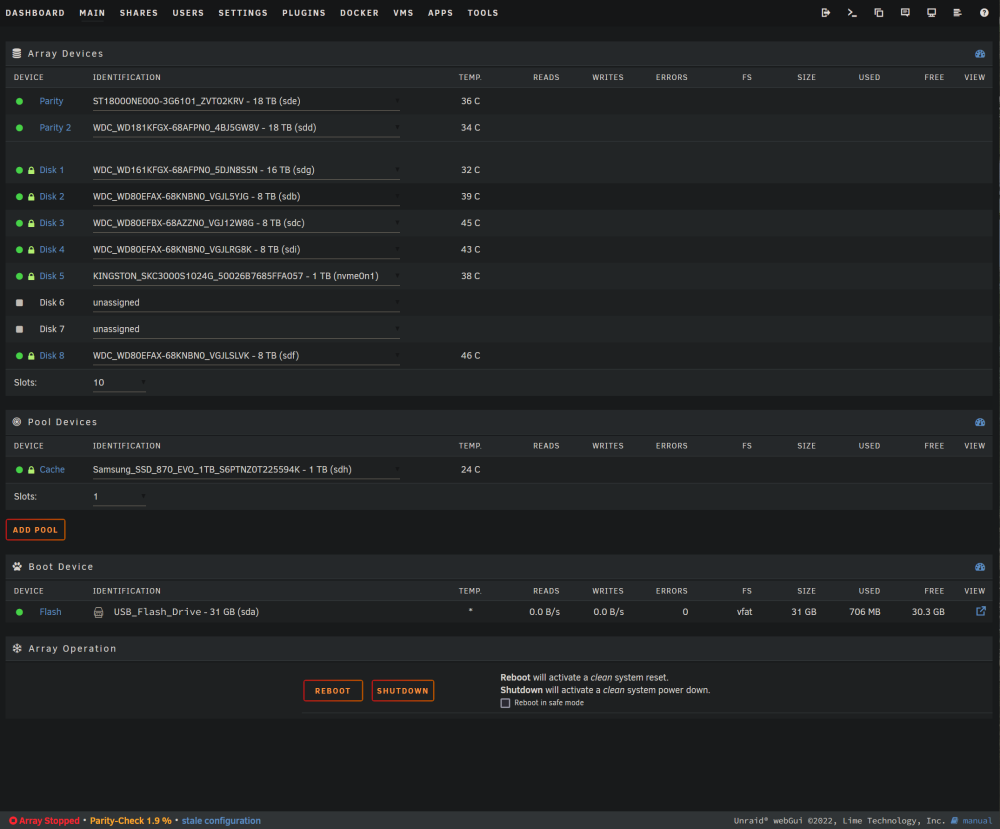The width and height of the screenshot is (1000, 829).
Task: Open the system log icon
Action: click(957, 13)
